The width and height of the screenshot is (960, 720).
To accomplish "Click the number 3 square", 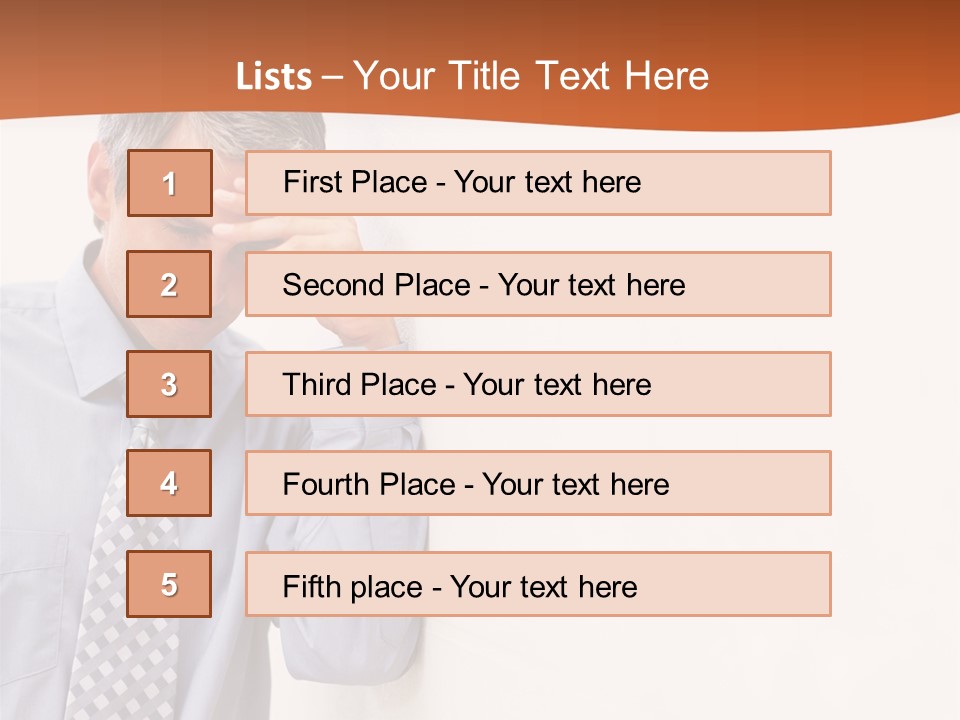I will pyautogui.click(x=169, y=384).
